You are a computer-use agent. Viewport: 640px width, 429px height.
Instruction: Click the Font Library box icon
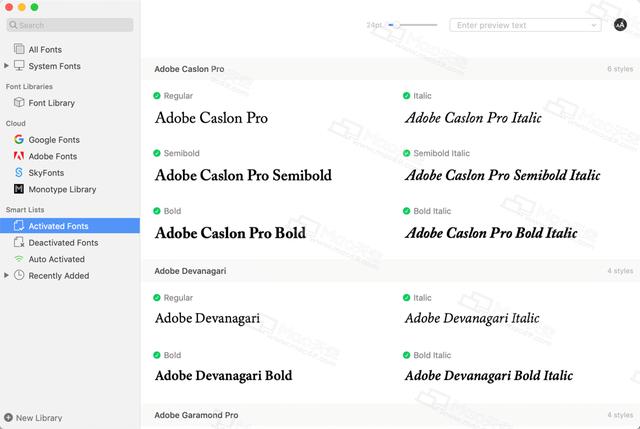[19, 102]
